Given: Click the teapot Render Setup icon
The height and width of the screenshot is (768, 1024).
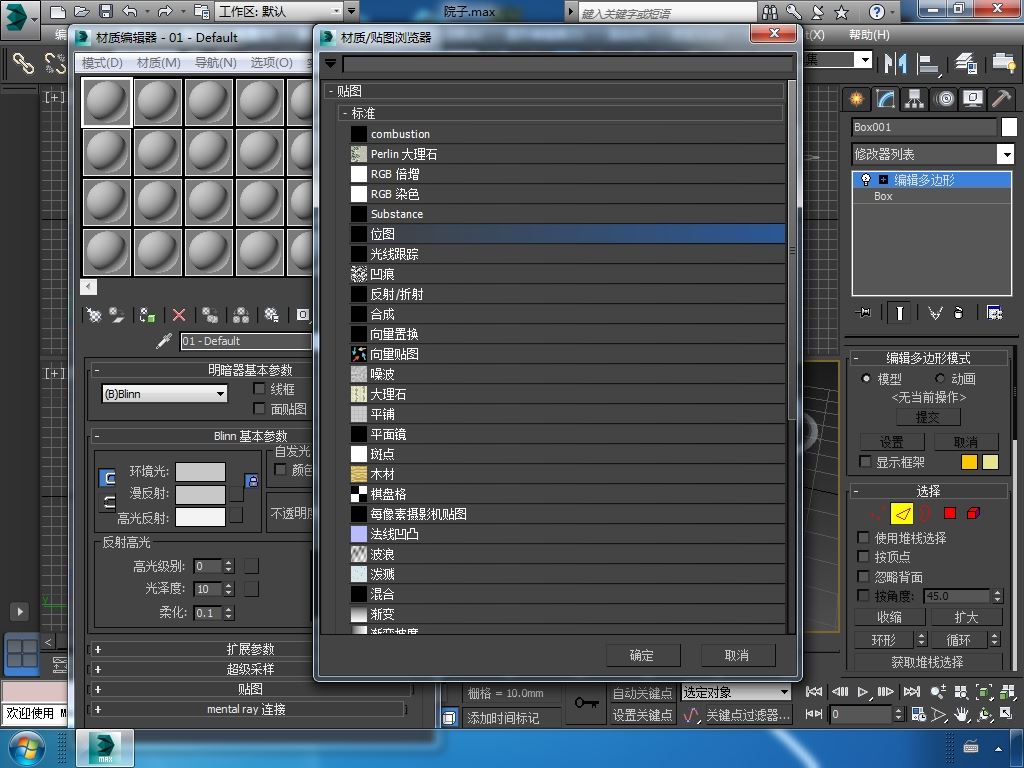Looking at the screenshot, I should pyautogui.click(x=1003, y=63).
